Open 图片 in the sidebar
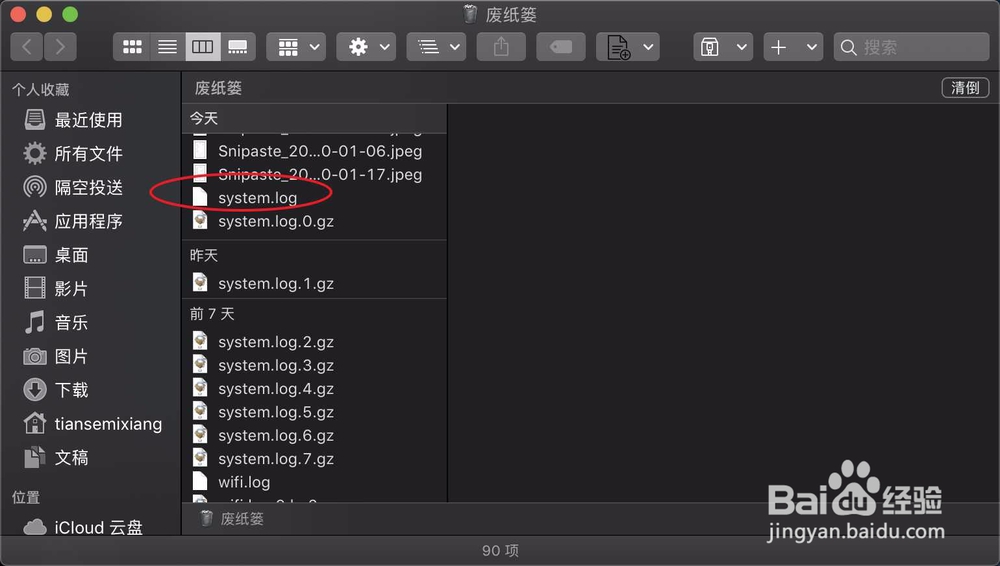The image size is (1000, 566). pyautogui.click(x=56, y=356)
